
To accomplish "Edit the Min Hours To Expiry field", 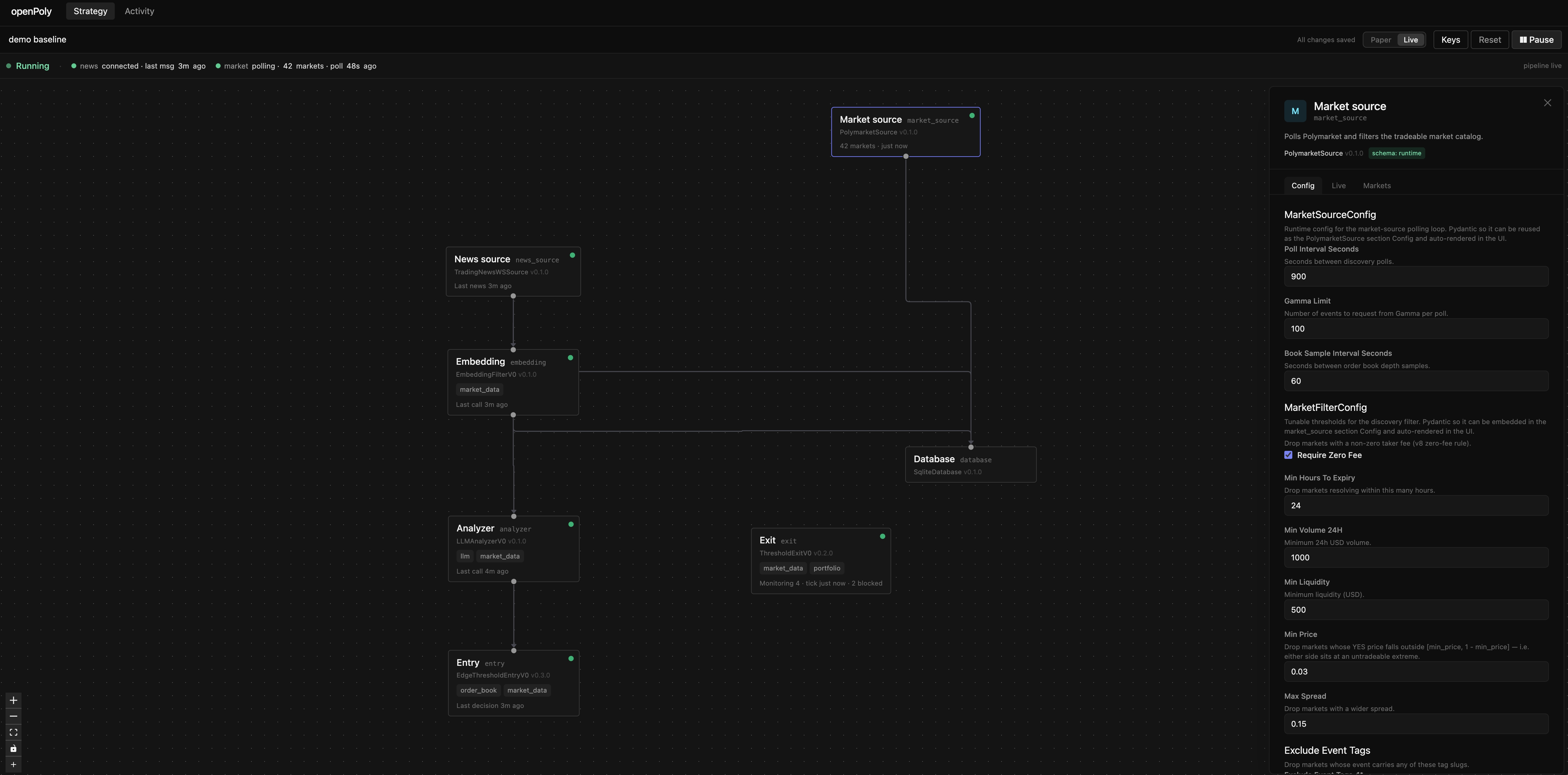I will pyautogui.click(x=1416, y=506).
